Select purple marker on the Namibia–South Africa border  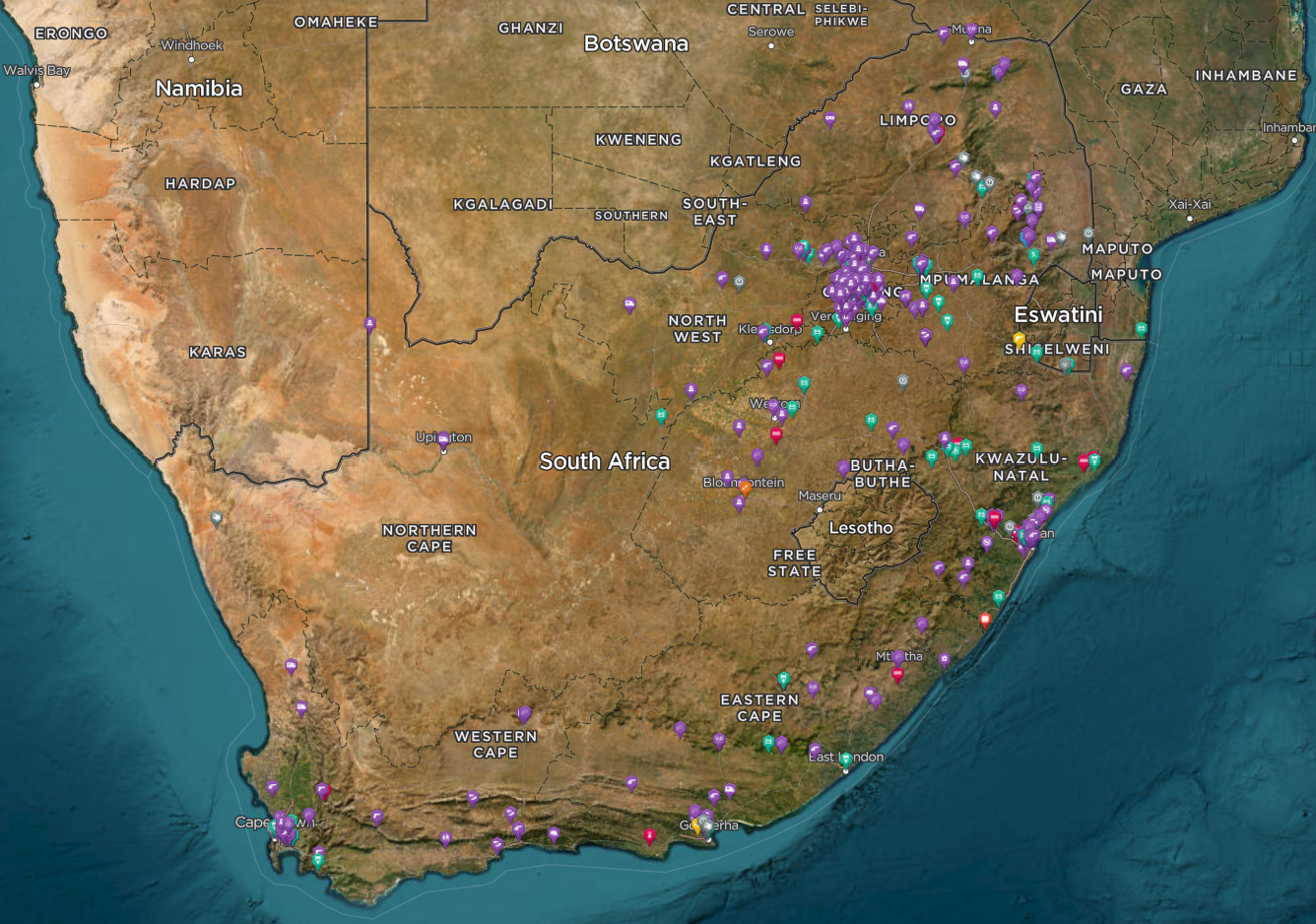point(370,324)
